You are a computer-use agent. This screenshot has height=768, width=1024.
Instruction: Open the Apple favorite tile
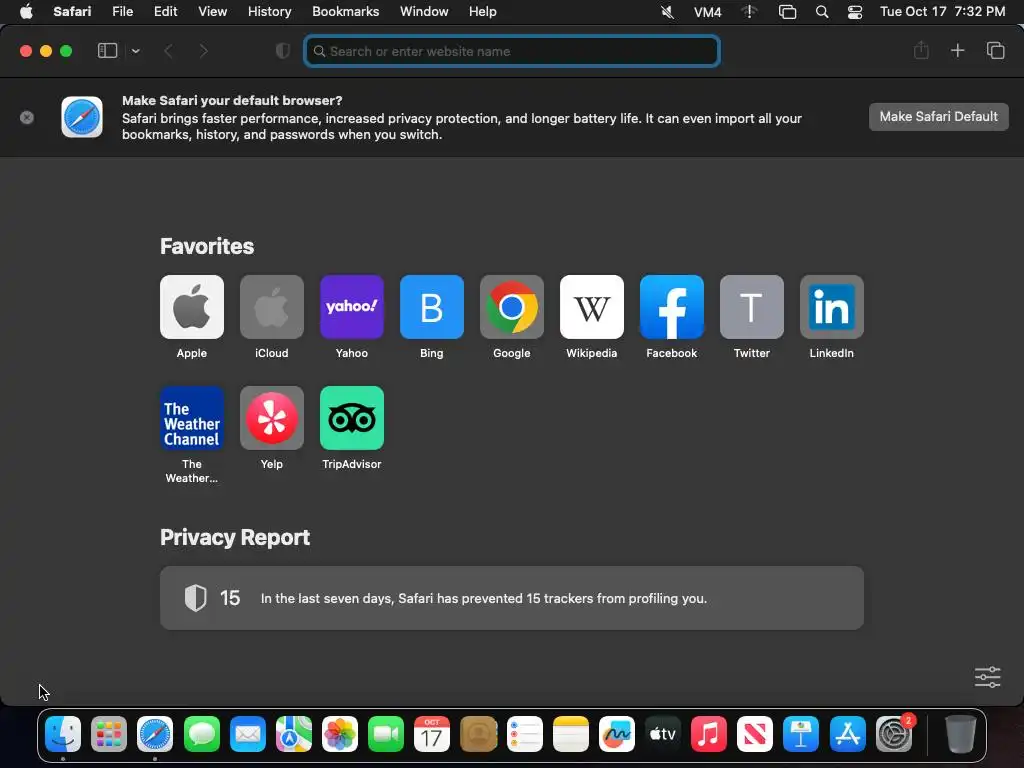pos(191,307)
